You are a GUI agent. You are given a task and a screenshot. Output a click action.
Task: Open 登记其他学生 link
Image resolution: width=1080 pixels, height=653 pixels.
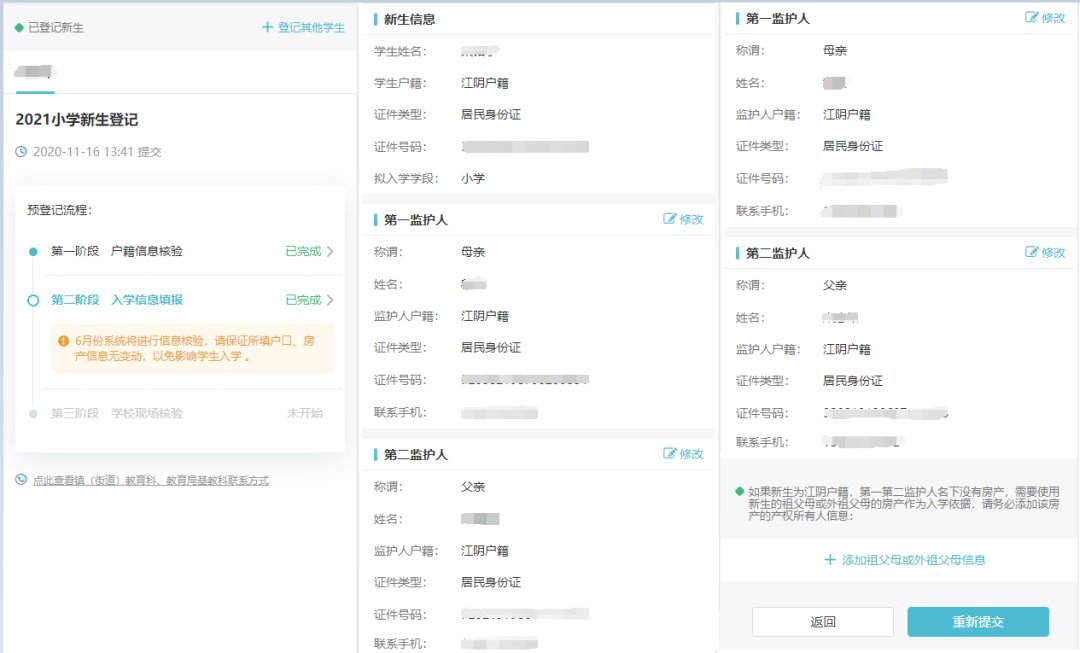[x=311, y=28]
